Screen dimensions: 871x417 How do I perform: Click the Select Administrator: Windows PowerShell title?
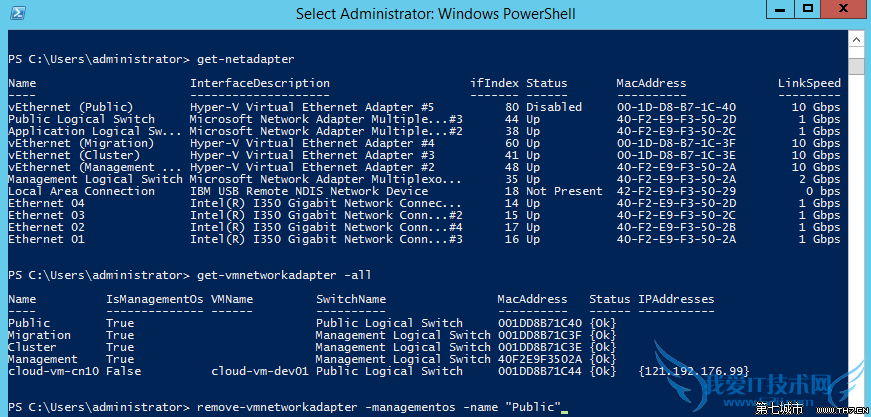coord(434,14)
